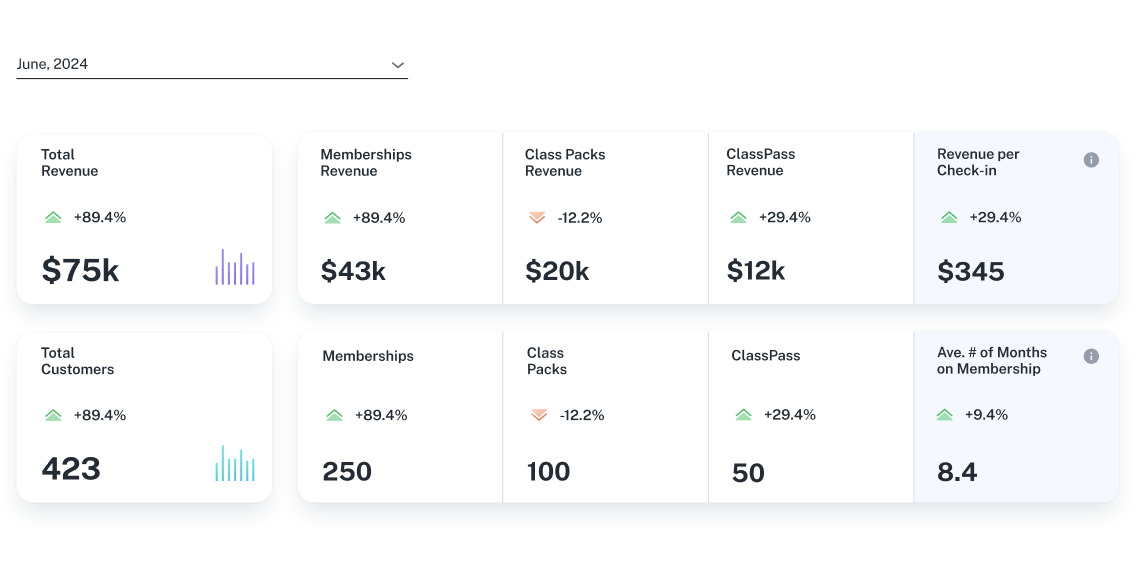Image resolution: width=1136 pixels, height=568 pixels.
Task: Click the info icon on Revenue per Check-in
Action: click(x=1091, y=160)
